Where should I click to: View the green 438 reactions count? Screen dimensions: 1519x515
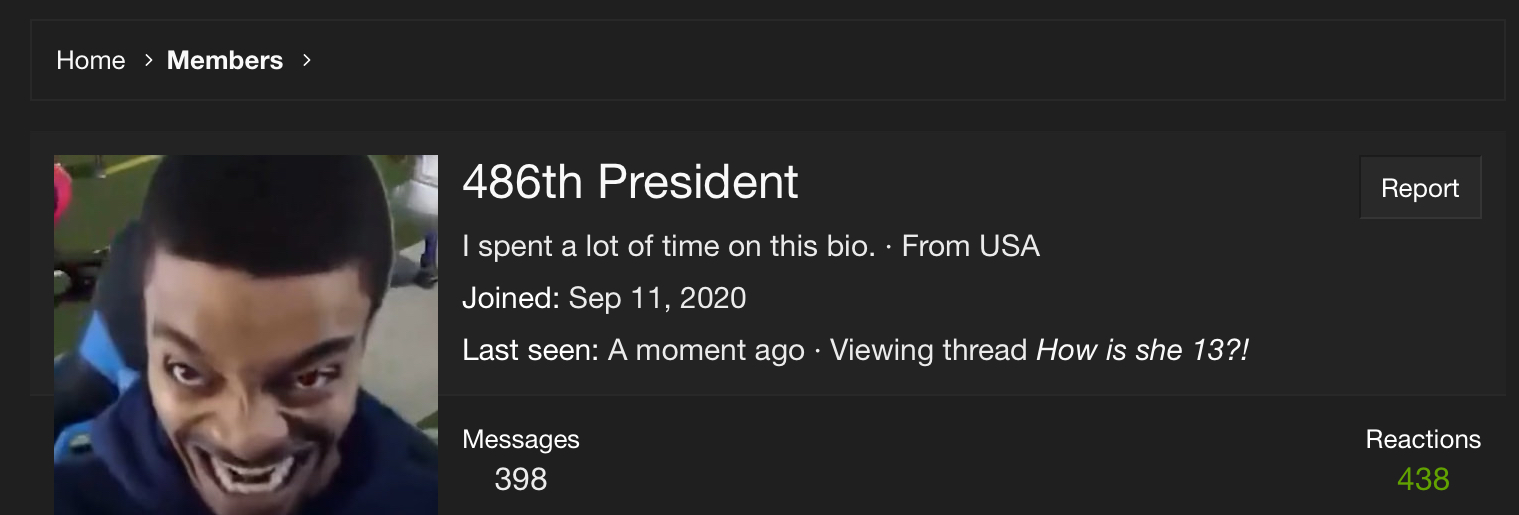click(x=1423, y=479)
